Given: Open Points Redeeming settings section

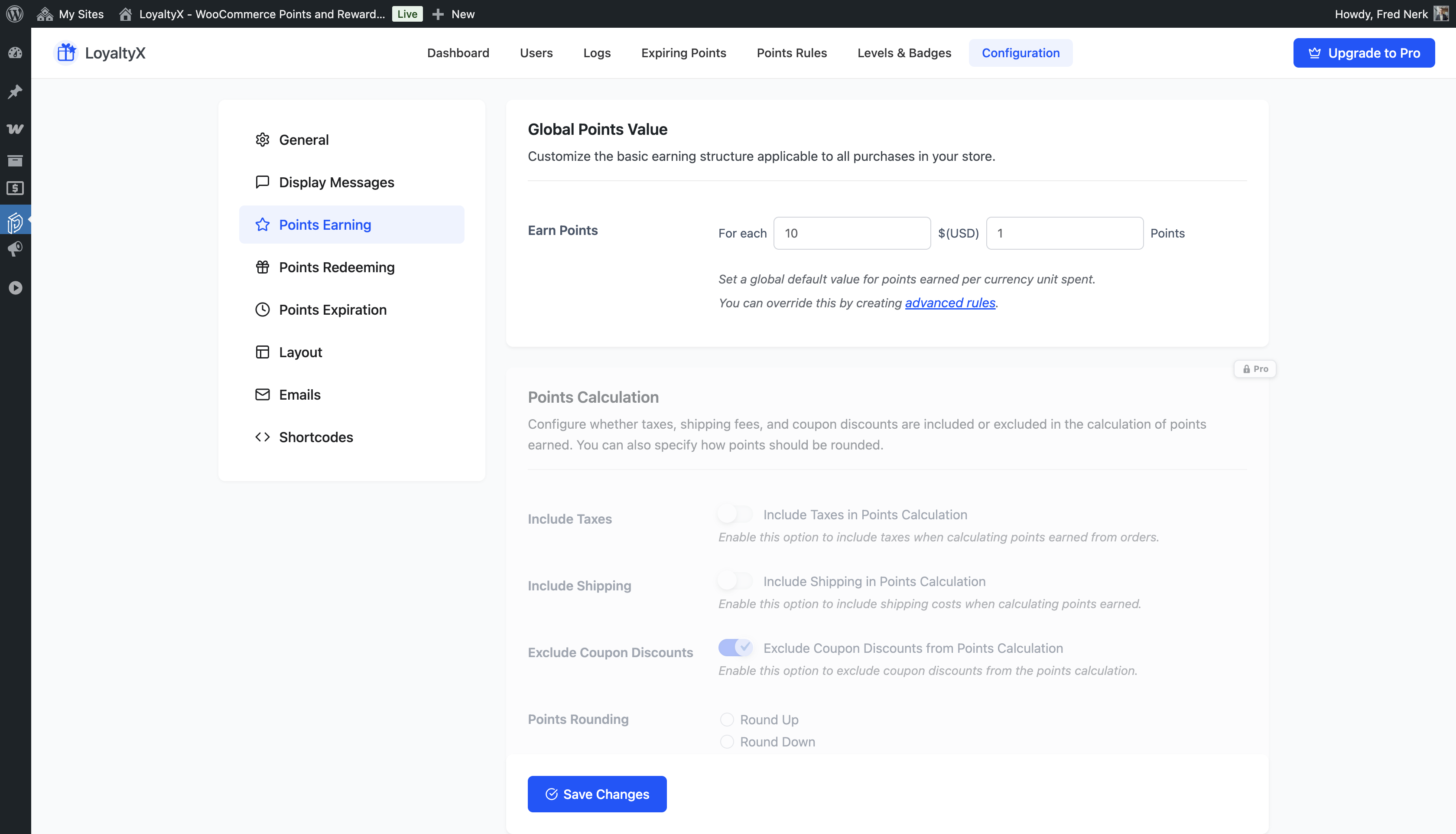Looking at the screenshot, I should [x=336, y=267].
